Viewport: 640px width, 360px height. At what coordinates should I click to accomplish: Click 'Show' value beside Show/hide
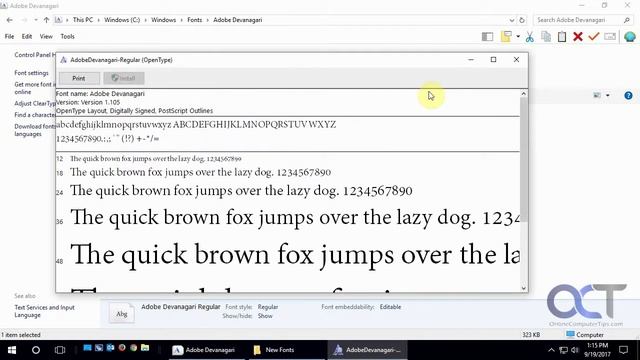click(x=265, y=316)
